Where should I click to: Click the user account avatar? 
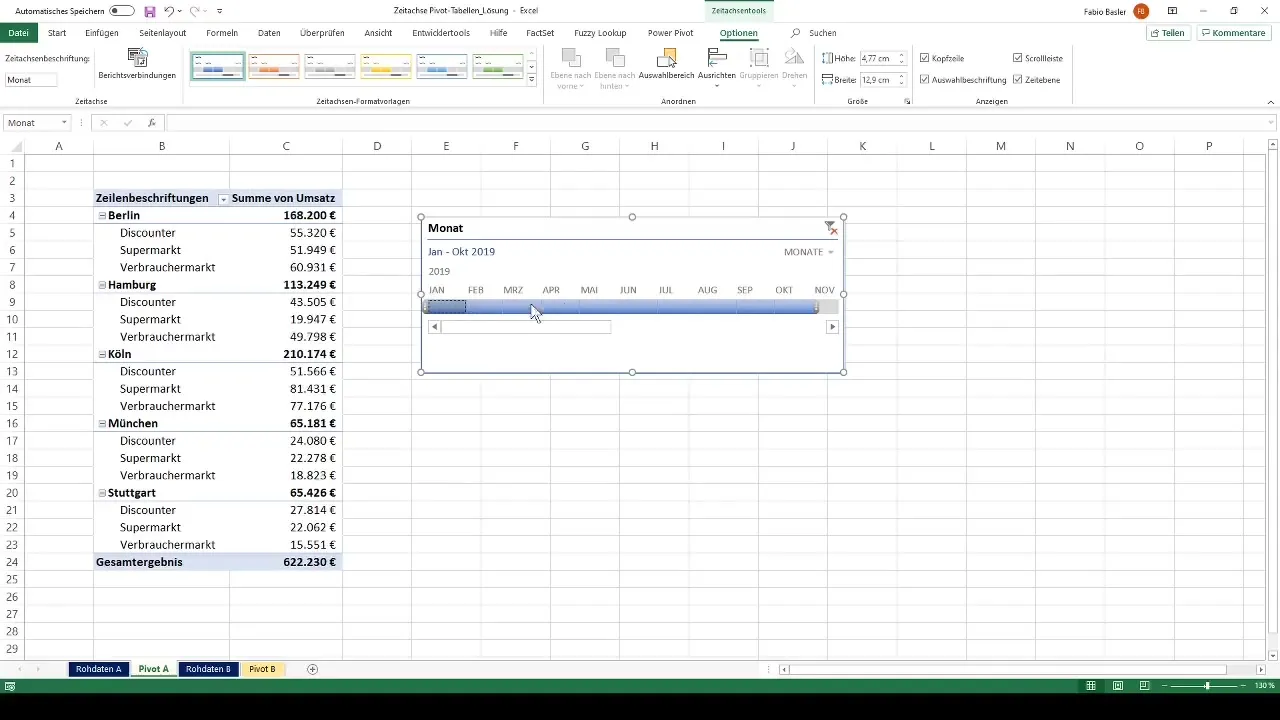[x=1141, y=11]
